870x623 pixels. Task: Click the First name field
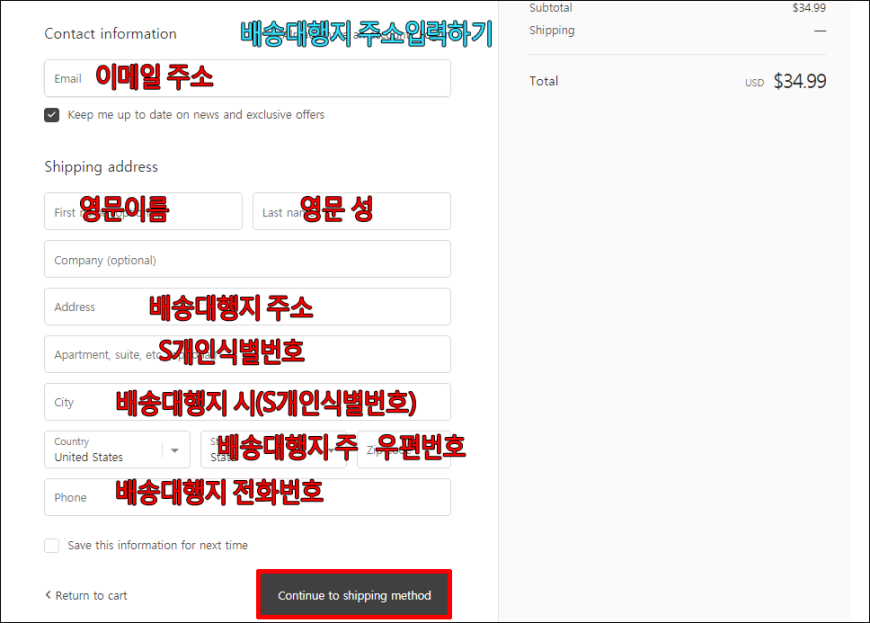pyautogui.click(x=143, y=211)
